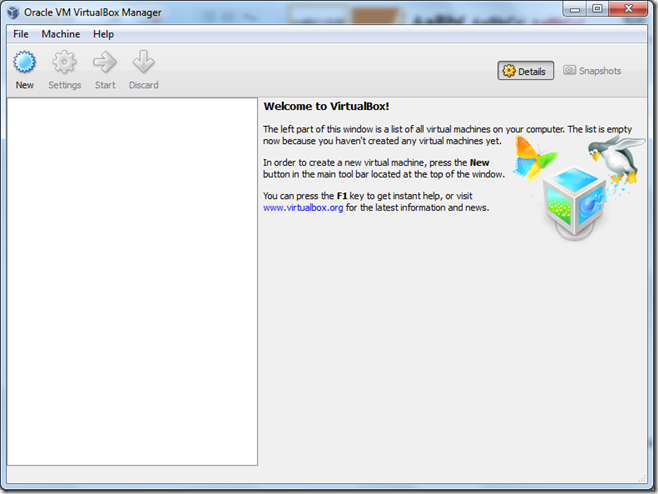Switch to the Snapshots view
Viewport: 658px width, 494px height.
pyautogui.click(x=592, y=71)
